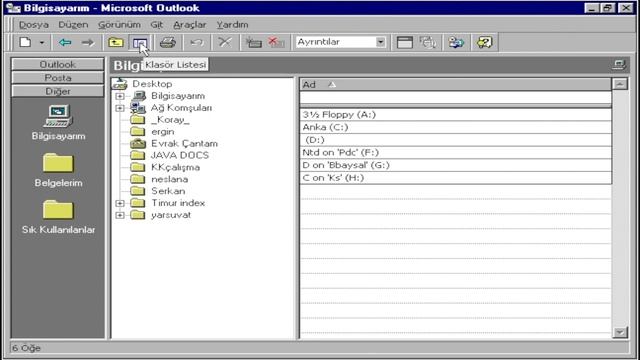This screenshot has width=640, height=360.
Task: Click the list scrollbar up arrow
Action: pos(620,84)
